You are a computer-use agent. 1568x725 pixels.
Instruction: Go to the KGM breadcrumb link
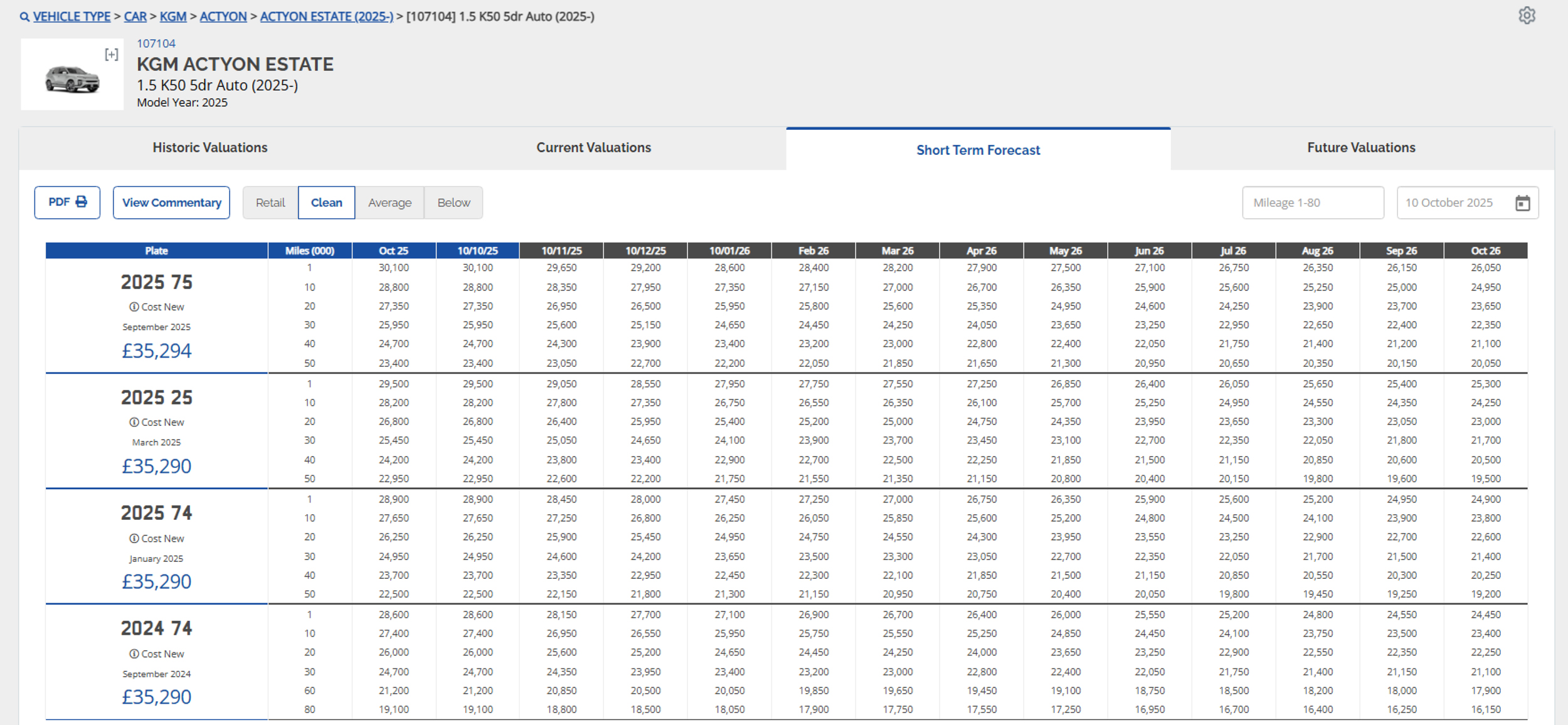coord(173,16)
